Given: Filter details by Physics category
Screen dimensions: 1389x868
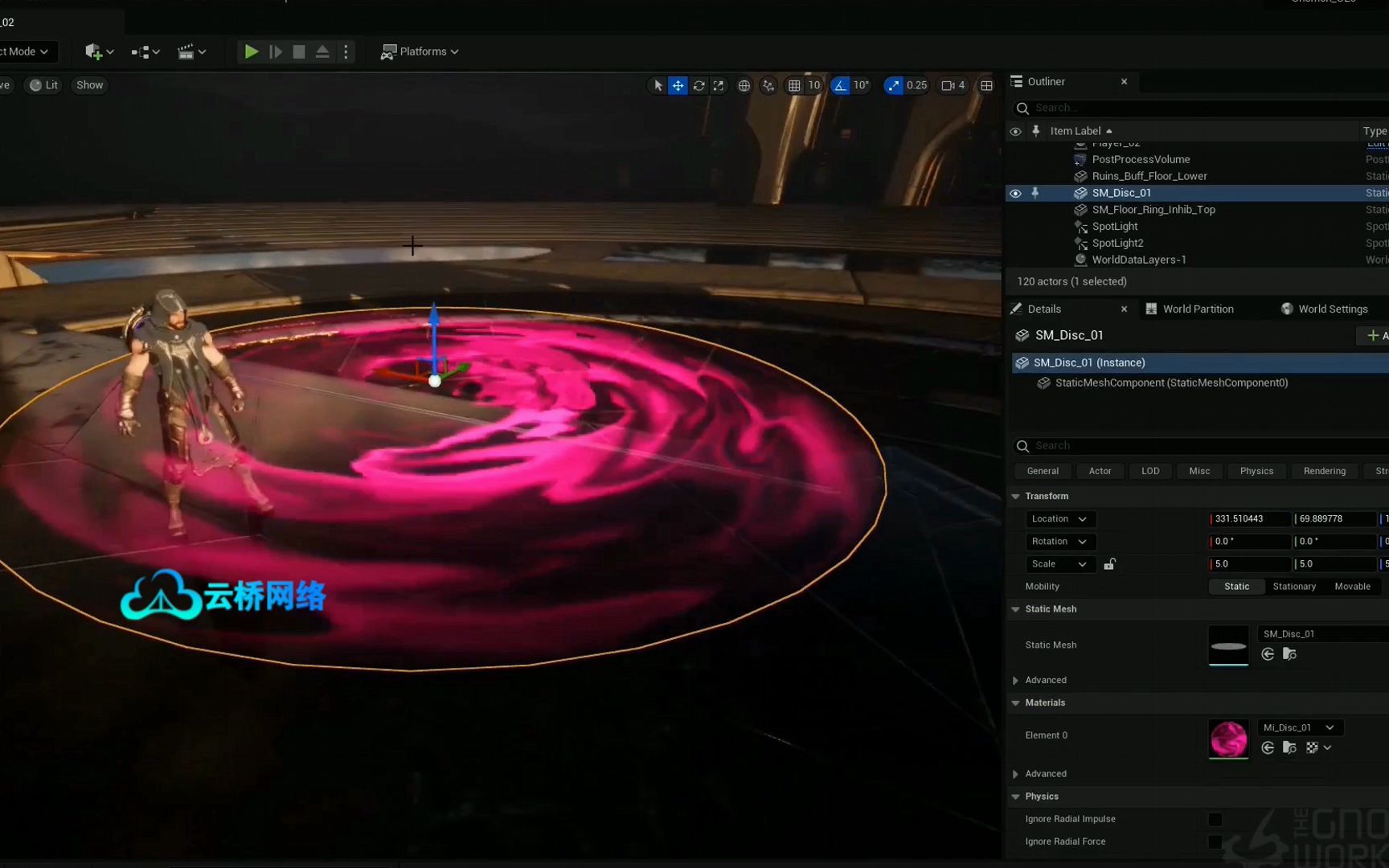Looking at the screenshot, I should pos(1256,472).
